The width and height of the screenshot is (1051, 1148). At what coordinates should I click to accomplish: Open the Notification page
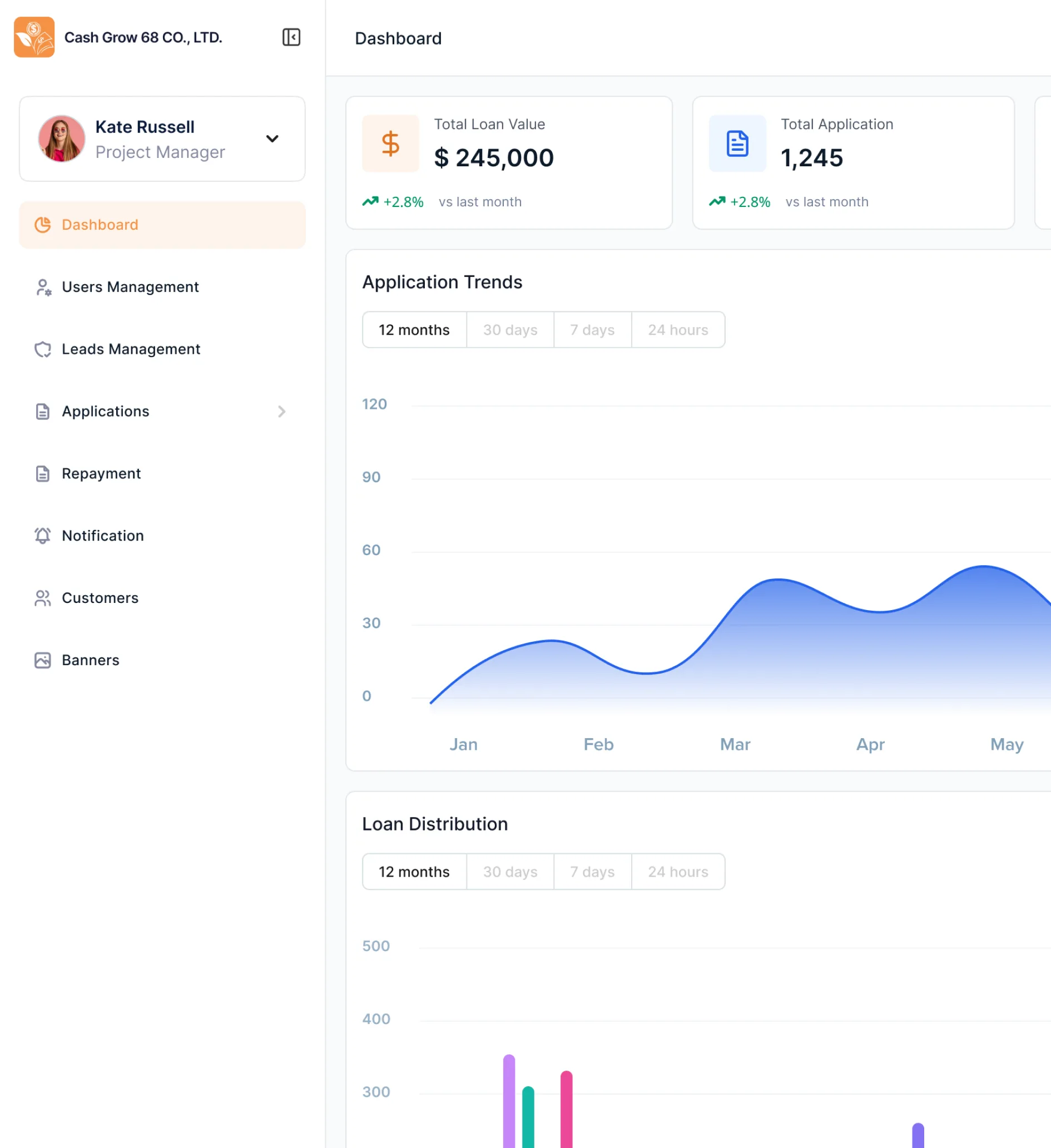[x=162, y=535]
